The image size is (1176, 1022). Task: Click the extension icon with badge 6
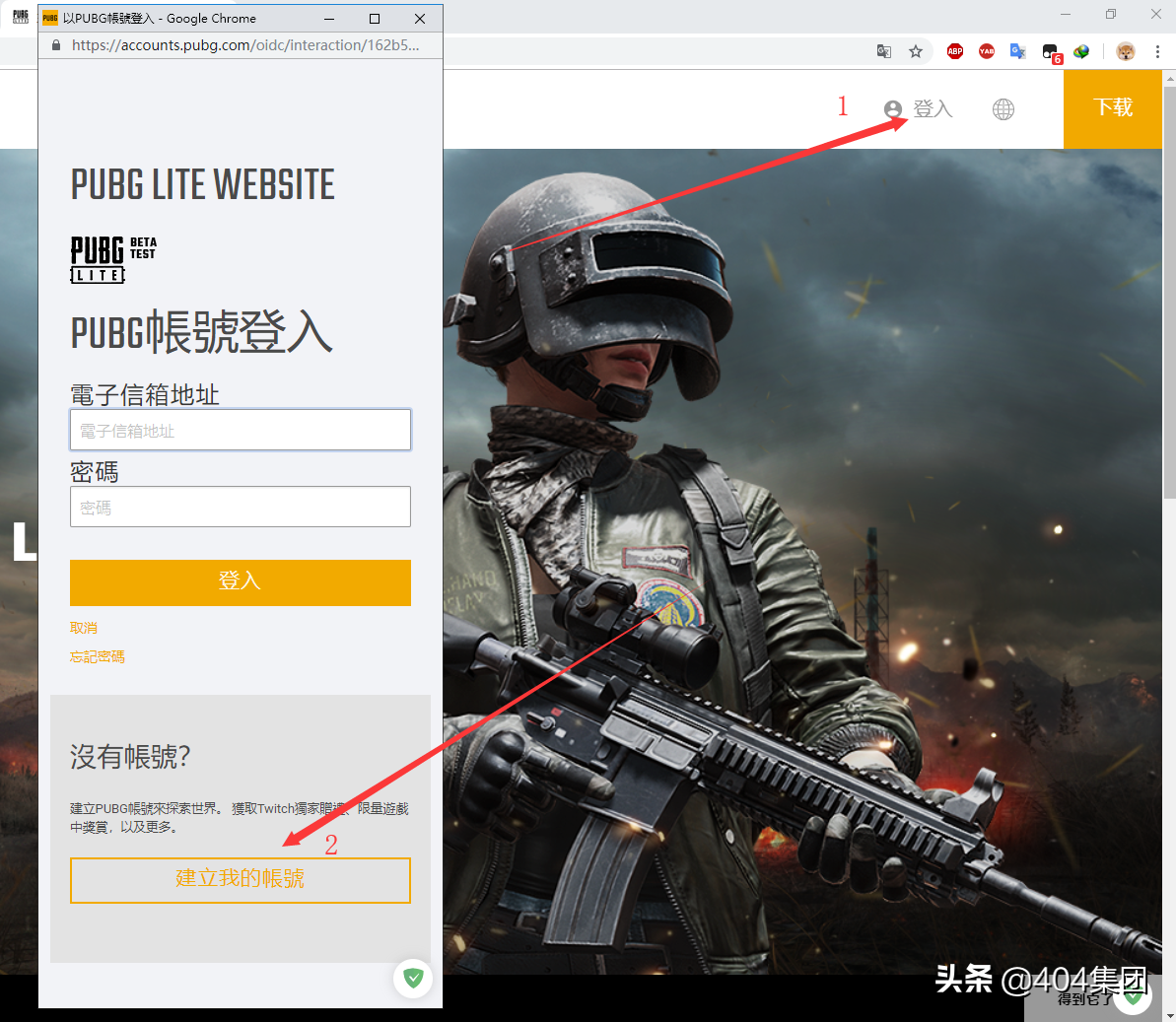[1052, 52]
